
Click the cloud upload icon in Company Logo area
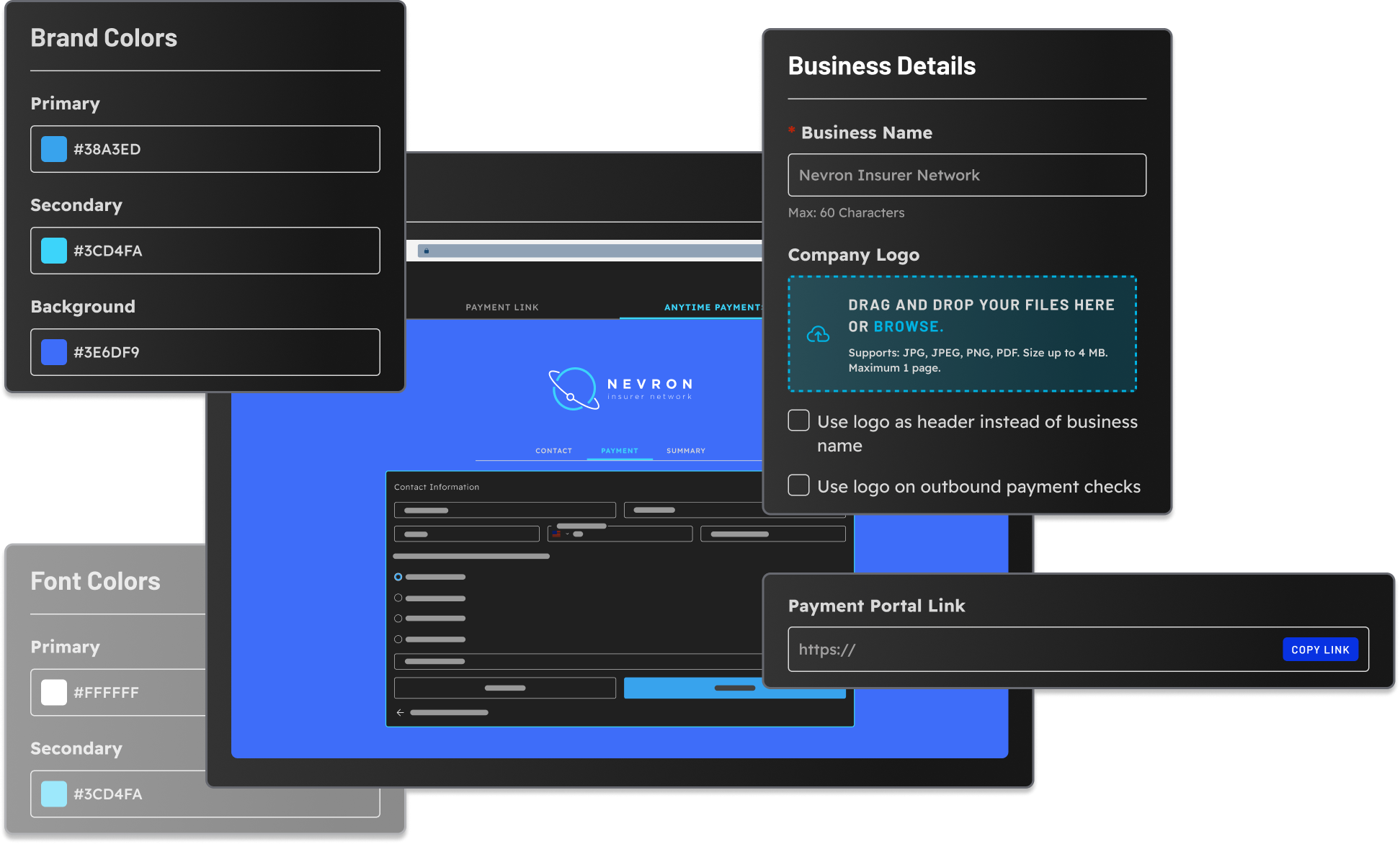[x=819, y=333]
